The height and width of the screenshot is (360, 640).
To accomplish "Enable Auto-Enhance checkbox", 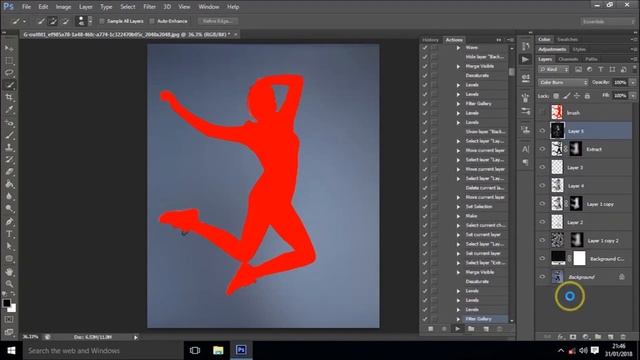I will (x=152, y=21).
